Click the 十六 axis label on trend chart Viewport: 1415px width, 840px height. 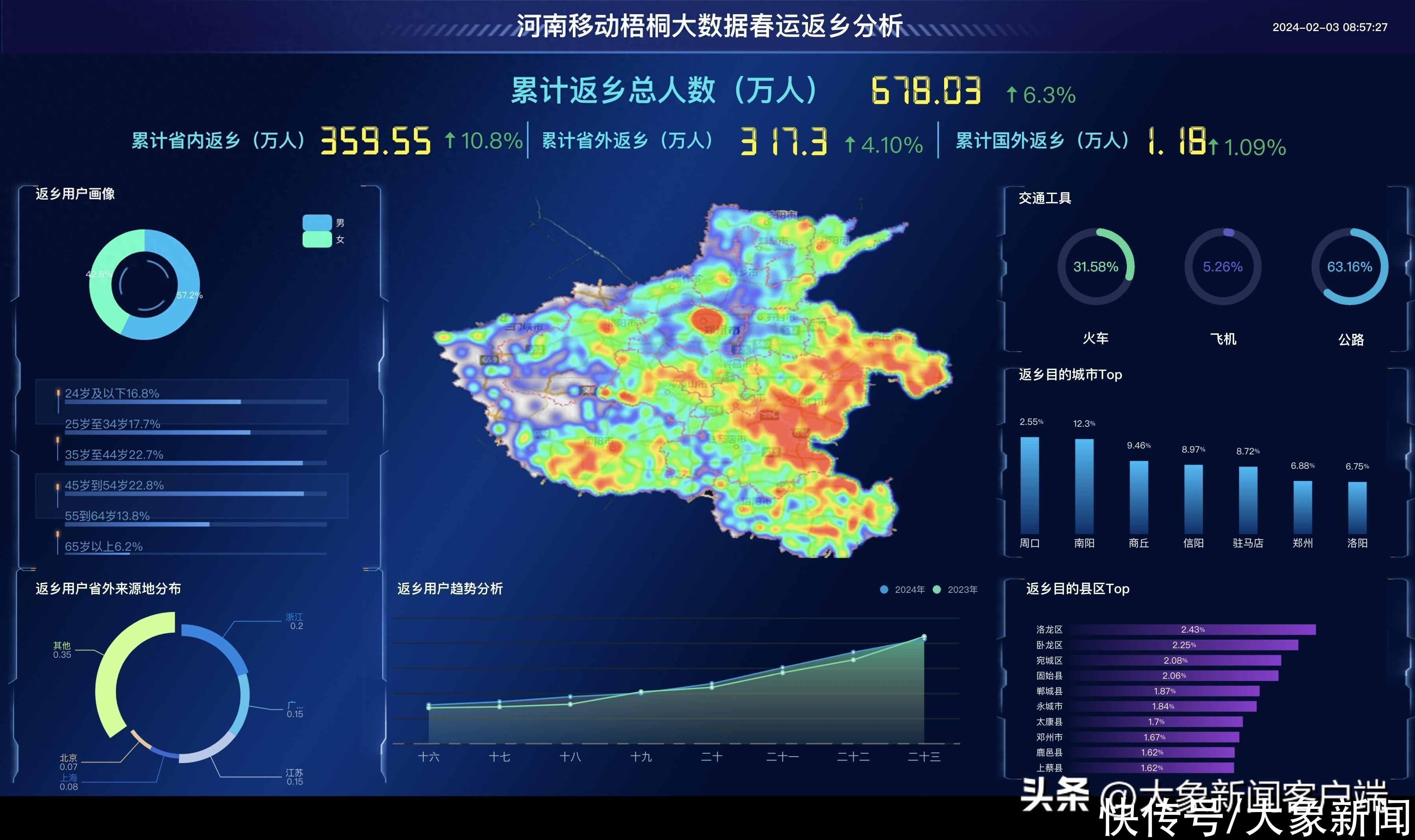coord(428,757)
